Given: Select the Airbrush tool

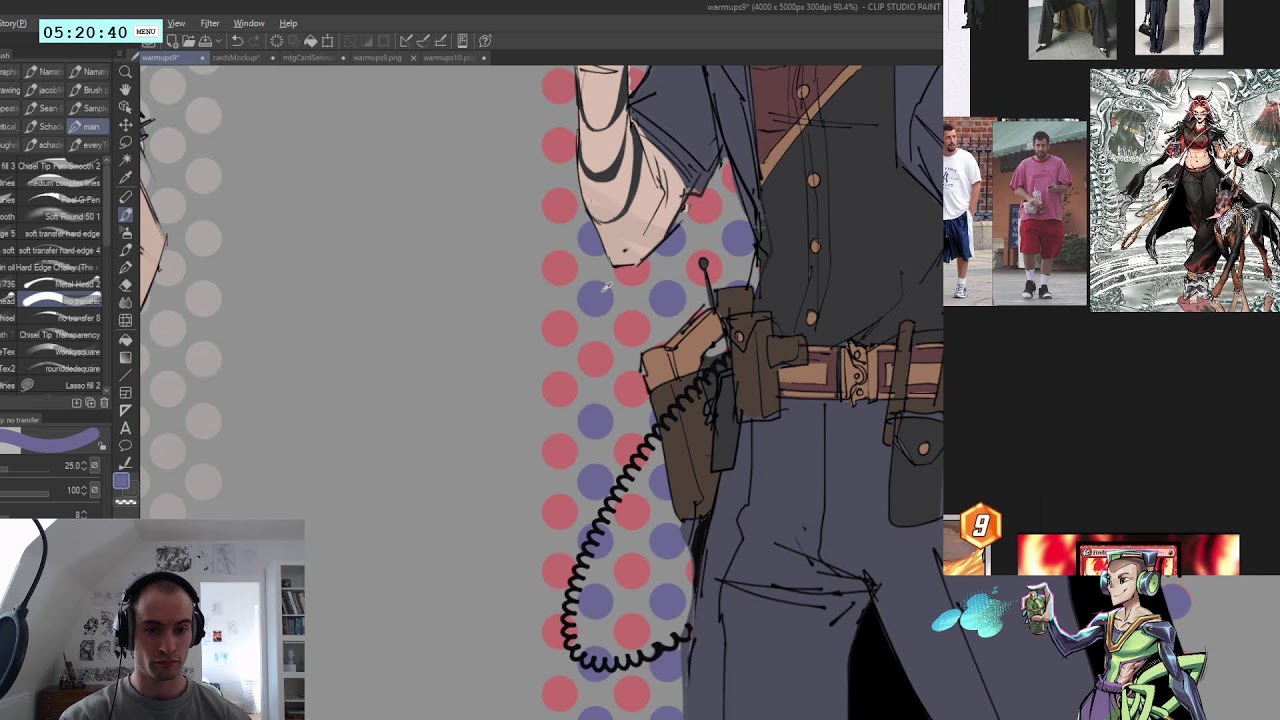Looking at the screenshot, I should coord(125,231).
